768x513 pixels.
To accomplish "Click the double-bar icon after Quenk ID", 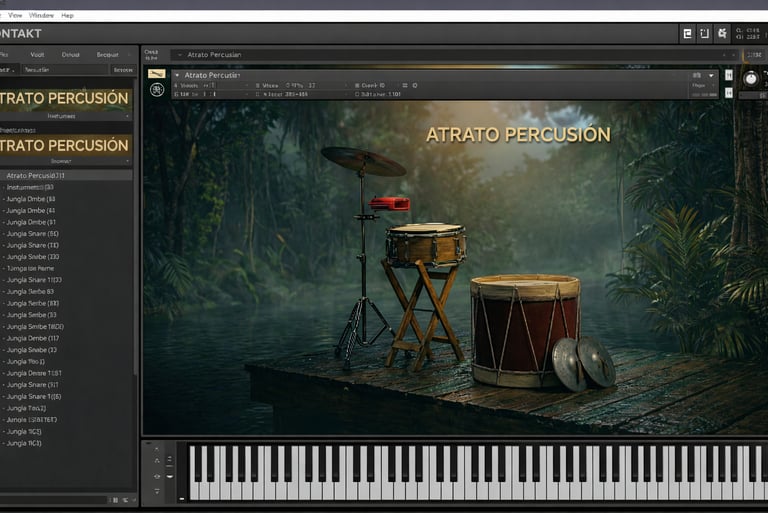I will click(x=405, y=85).
